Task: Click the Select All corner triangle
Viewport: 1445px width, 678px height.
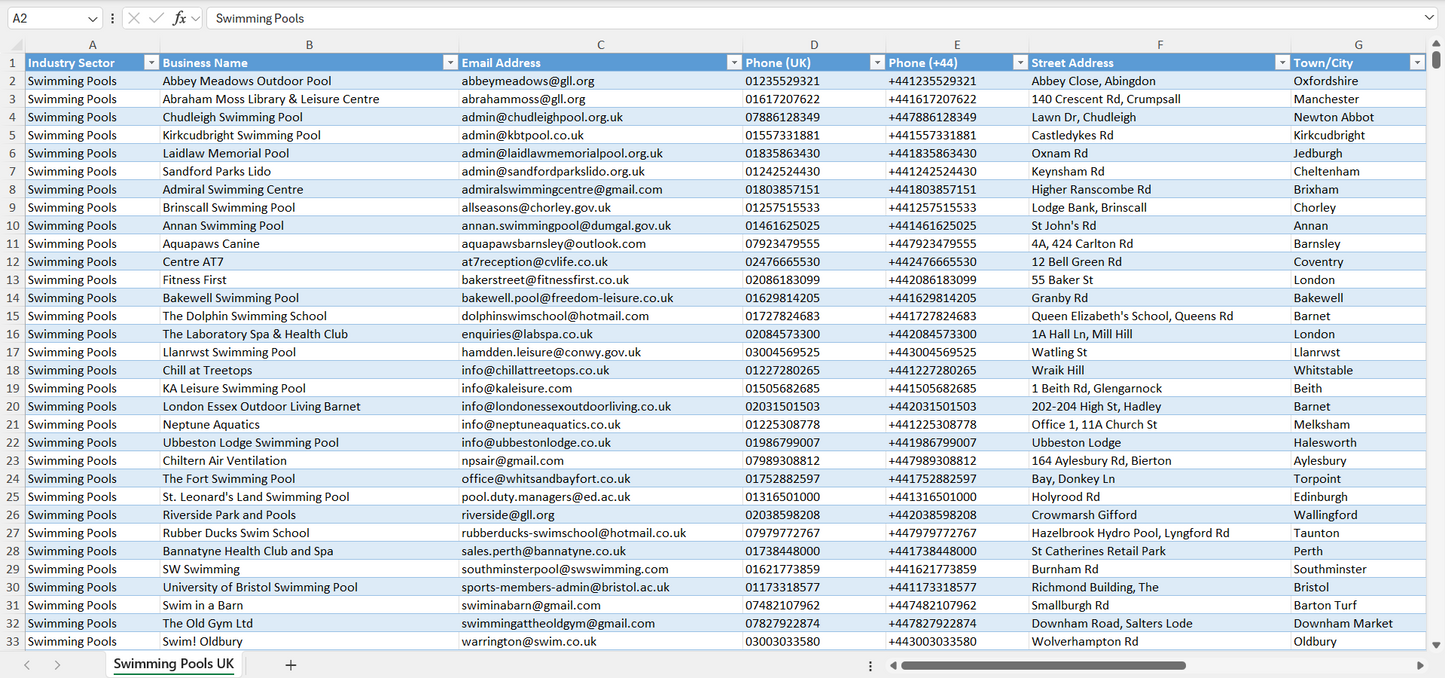Action: 16,45
